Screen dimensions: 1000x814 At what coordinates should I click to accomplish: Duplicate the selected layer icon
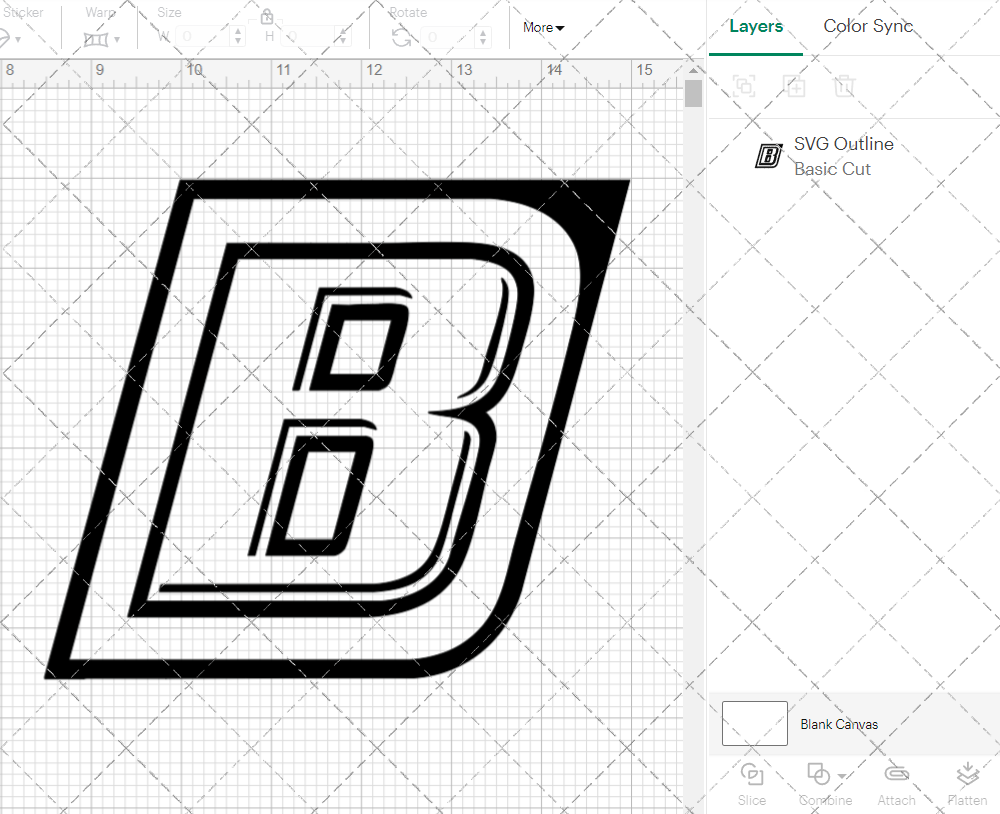pyautogui.click(x=794, y=86)
